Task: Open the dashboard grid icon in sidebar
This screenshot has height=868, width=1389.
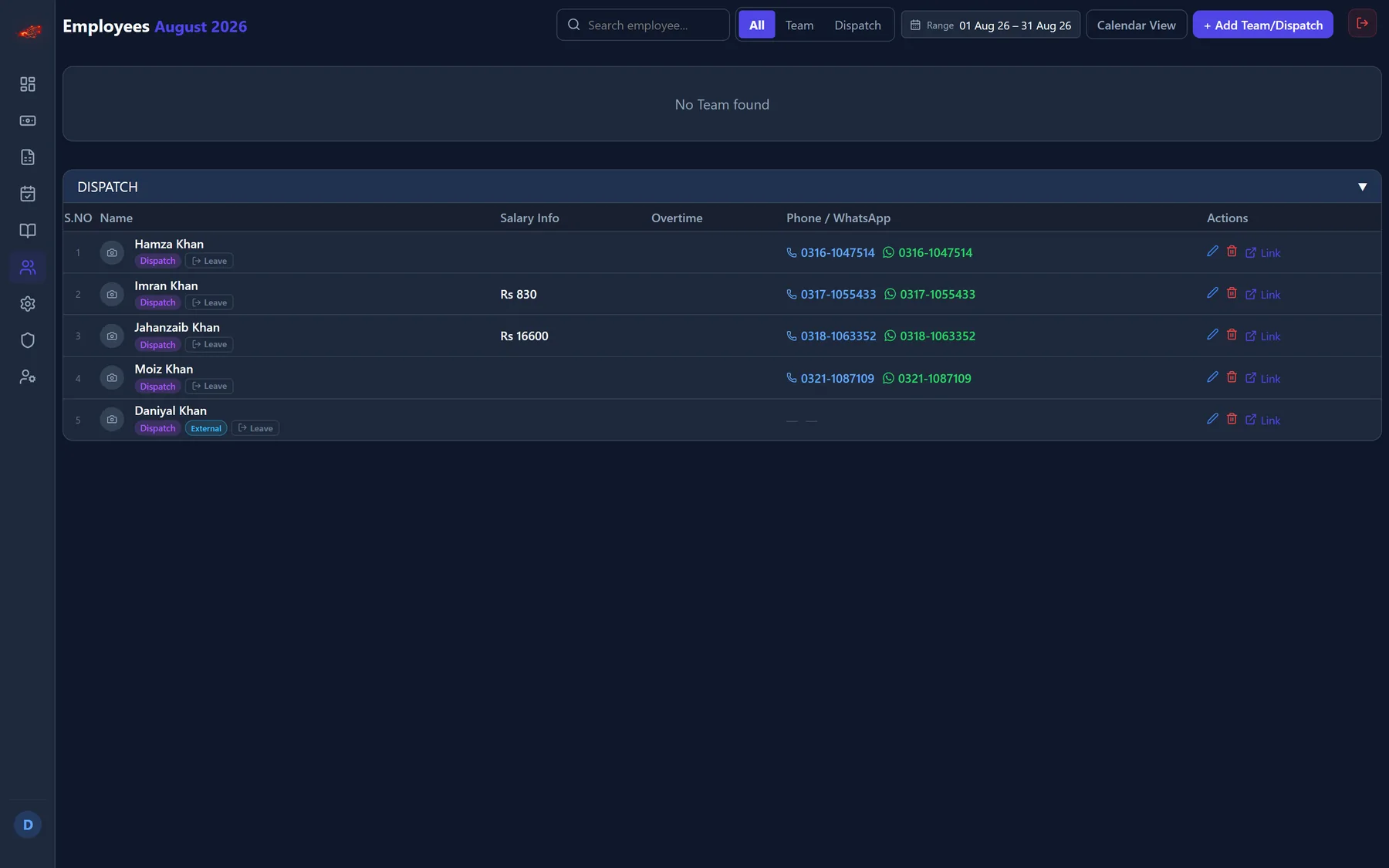Action: pyautogui.click(x=28, y=84)
